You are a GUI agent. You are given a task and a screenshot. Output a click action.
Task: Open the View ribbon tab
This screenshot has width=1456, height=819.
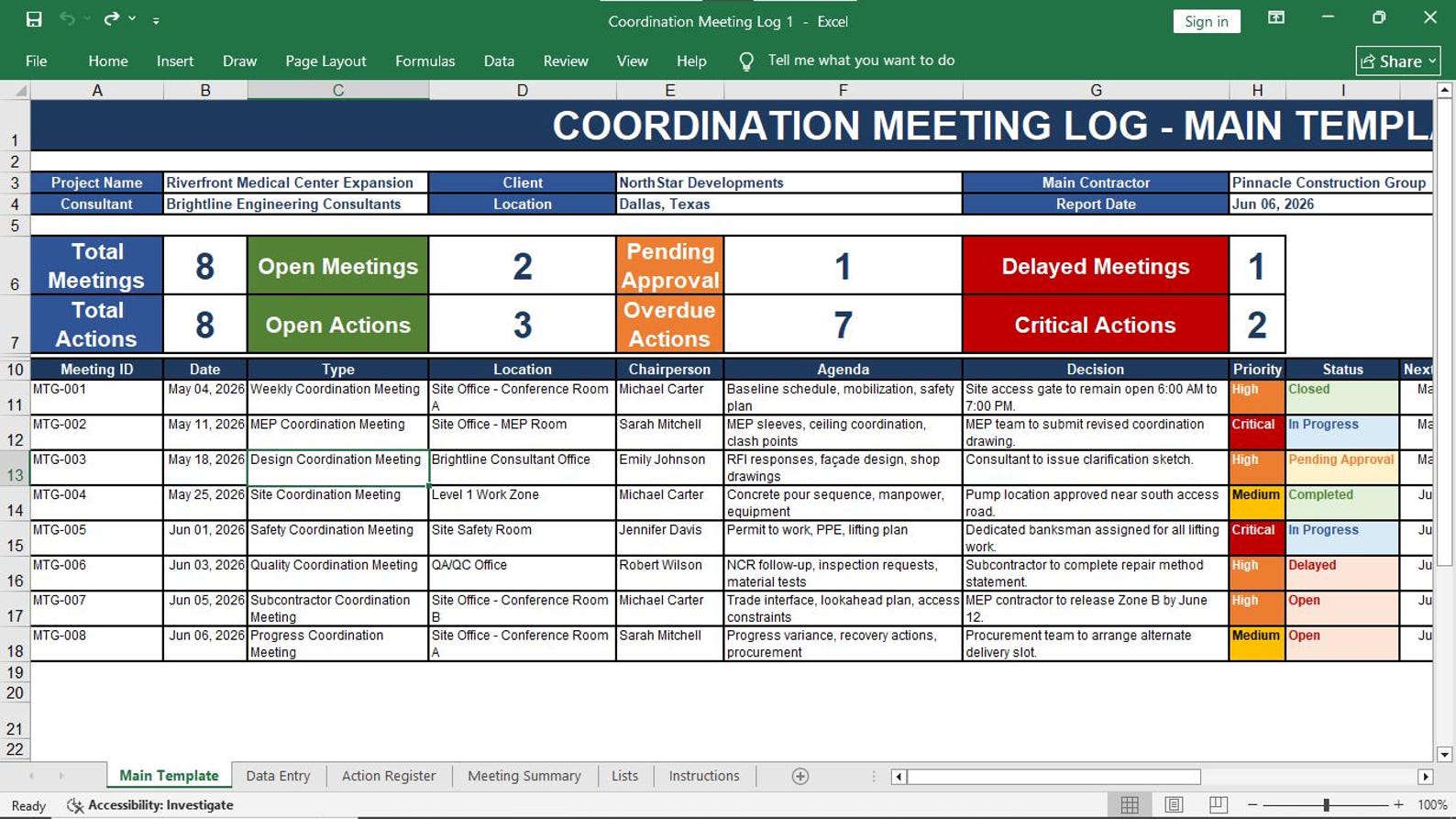(632, 61)
